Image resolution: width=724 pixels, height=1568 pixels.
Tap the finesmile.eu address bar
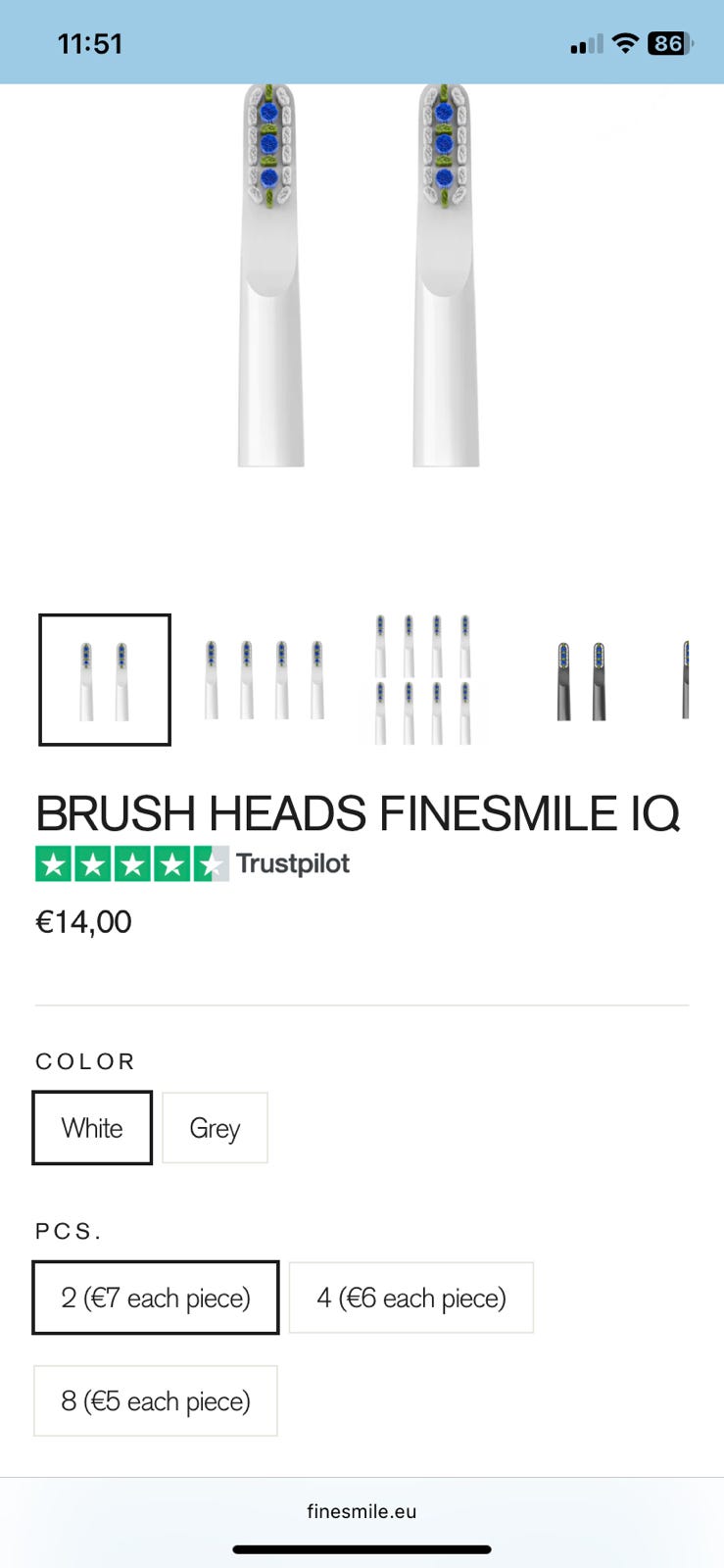[x=362, y=1511]
